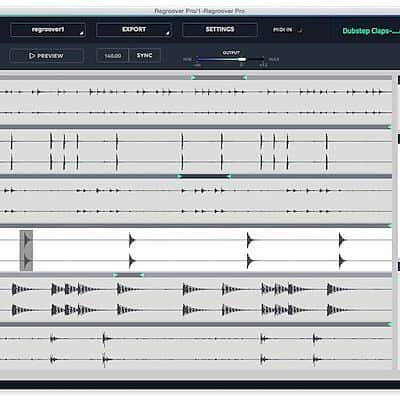Image resolution: width=400 pixels, height=400 pixels.
Task: Click loop range start handle on third layer
Action: coord(180,176)
